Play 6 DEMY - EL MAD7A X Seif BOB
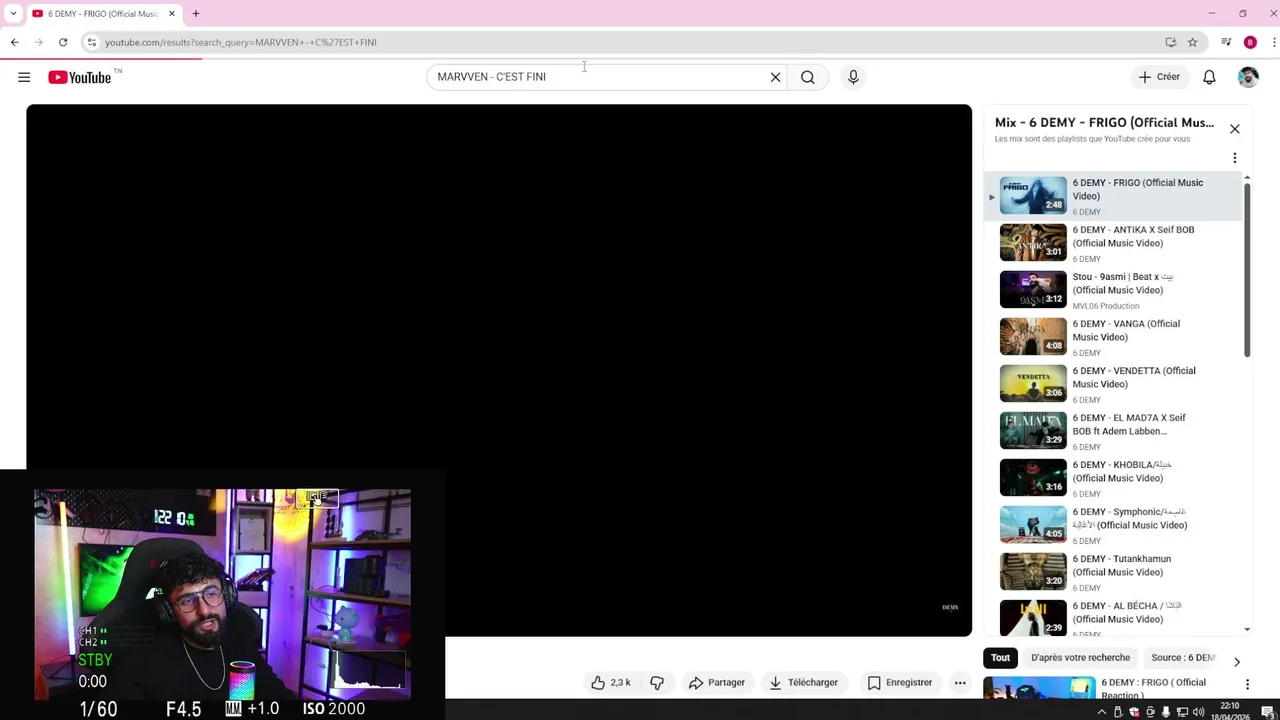Screen dimensions: 1280x720 1115,431
